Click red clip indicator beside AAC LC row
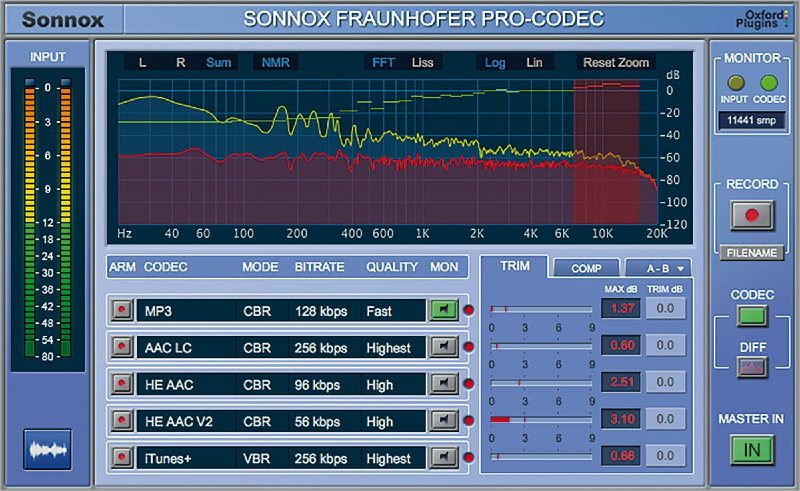The width and height of the screenshot is (800, 491). [468, 347]
